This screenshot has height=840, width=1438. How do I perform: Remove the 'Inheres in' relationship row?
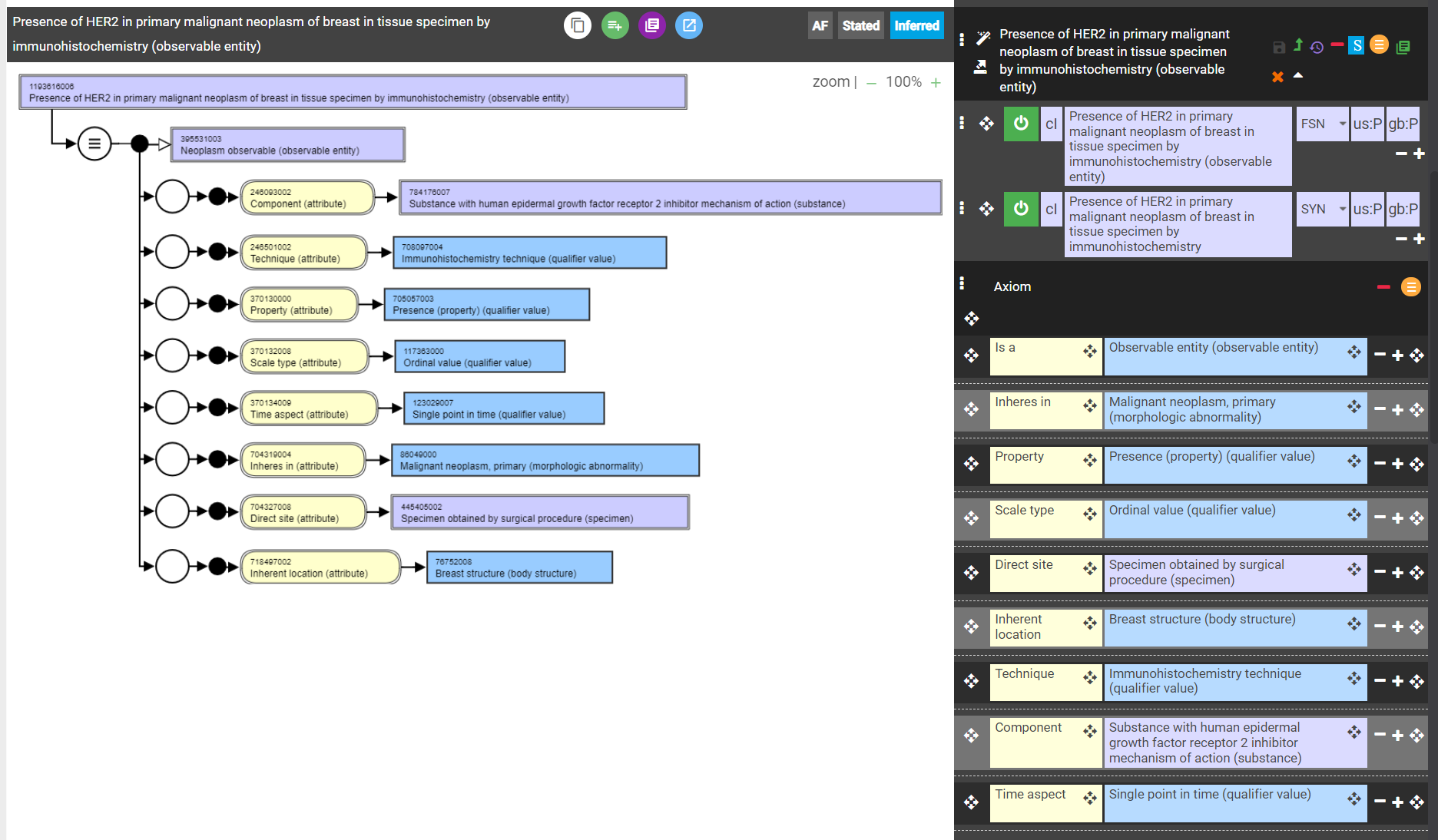1380,409
